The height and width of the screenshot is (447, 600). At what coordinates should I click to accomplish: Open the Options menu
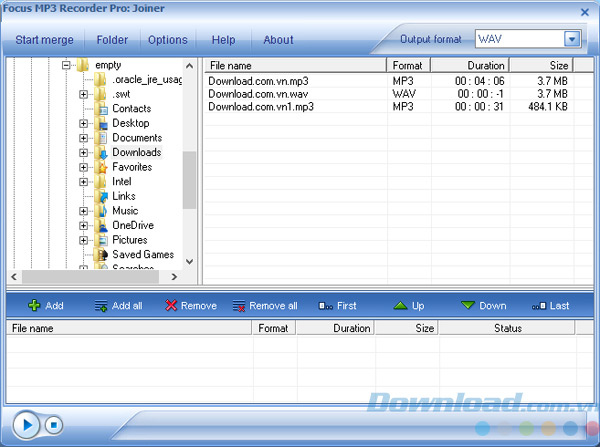pos(168,40)
